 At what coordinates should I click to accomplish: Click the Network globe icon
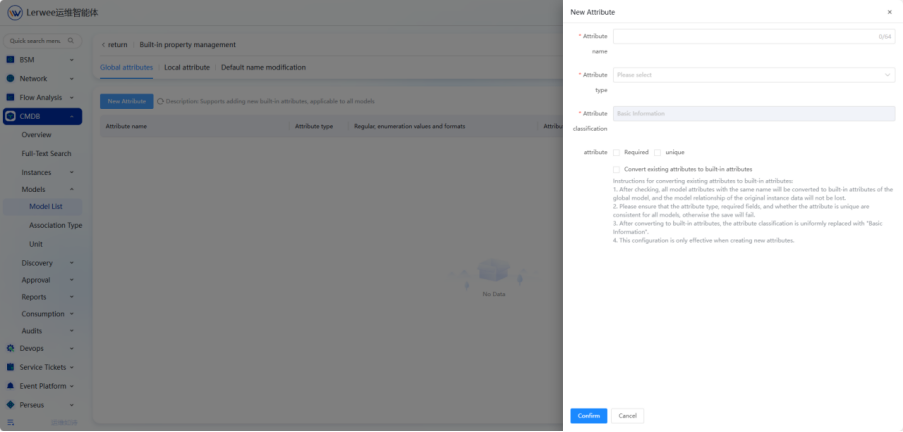[11, 78]
